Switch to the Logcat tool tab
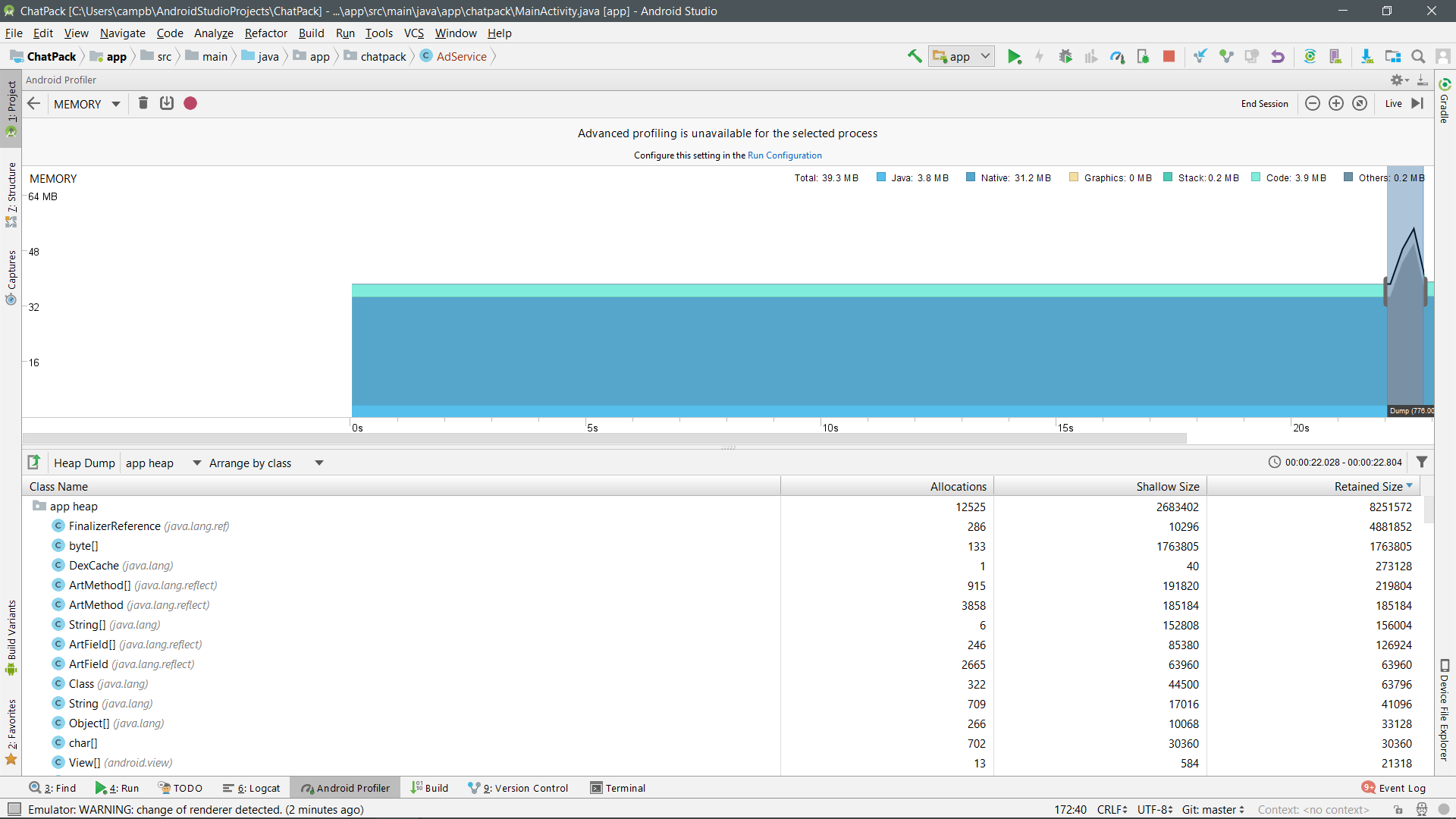Image resolution: width=1456 pixels, height=819 pixels. (x=252, y=788)
